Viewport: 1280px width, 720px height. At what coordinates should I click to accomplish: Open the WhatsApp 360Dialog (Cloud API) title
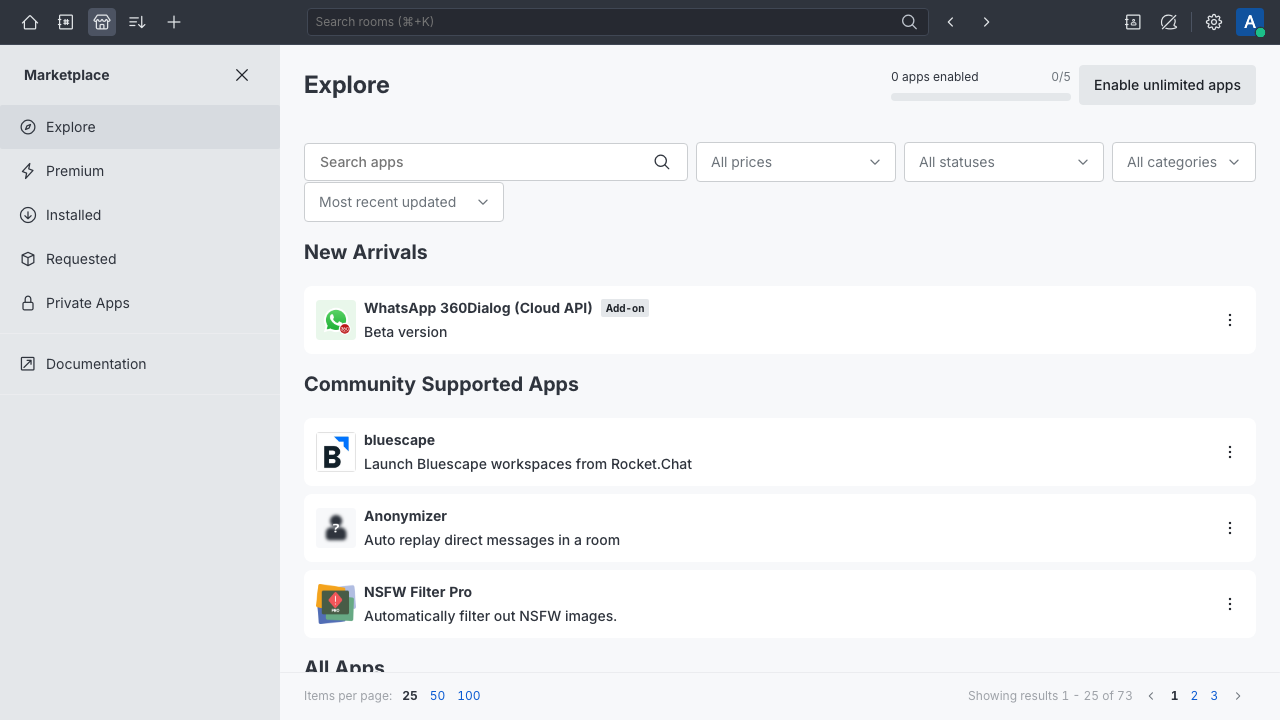tap(478, 308)
